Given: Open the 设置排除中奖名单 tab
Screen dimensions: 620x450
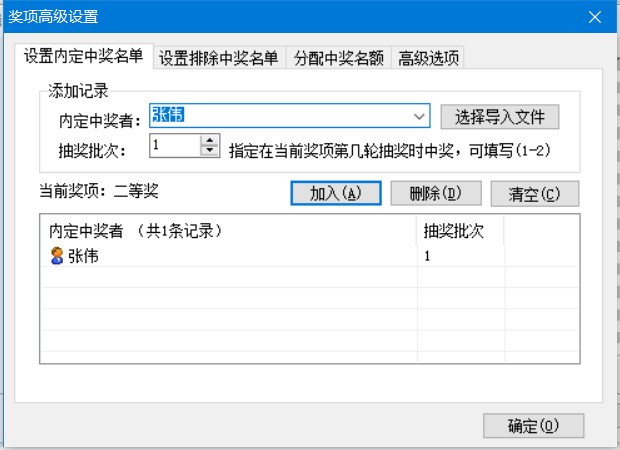Looking at the screenshot, I should (x=219, y=58).
